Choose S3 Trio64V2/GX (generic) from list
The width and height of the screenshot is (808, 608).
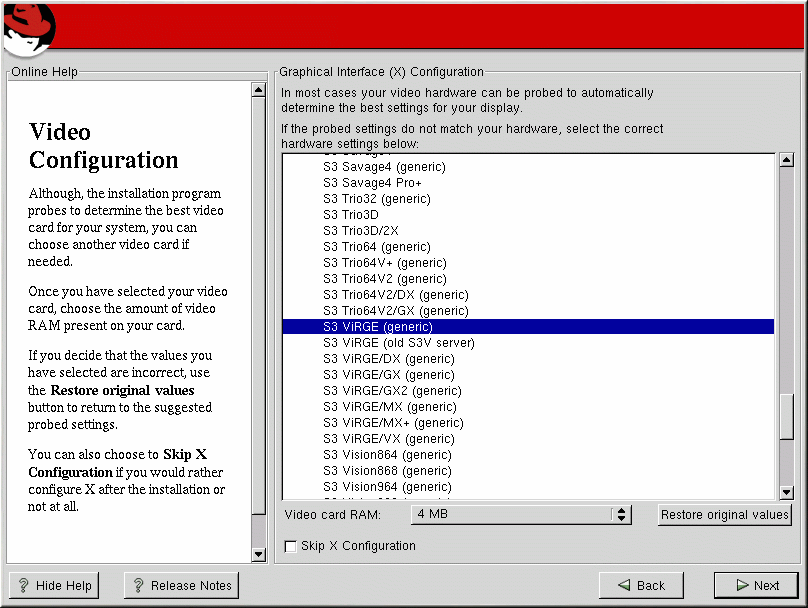(x=528, y=311)
